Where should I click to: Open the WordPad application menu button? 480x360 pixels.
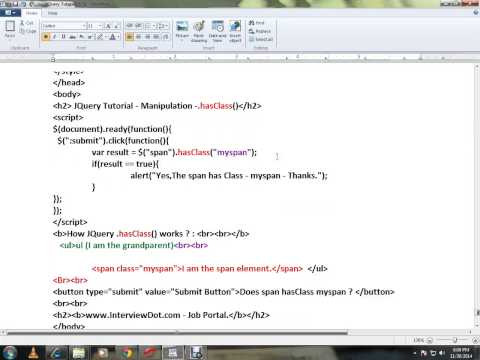(10, 13)
